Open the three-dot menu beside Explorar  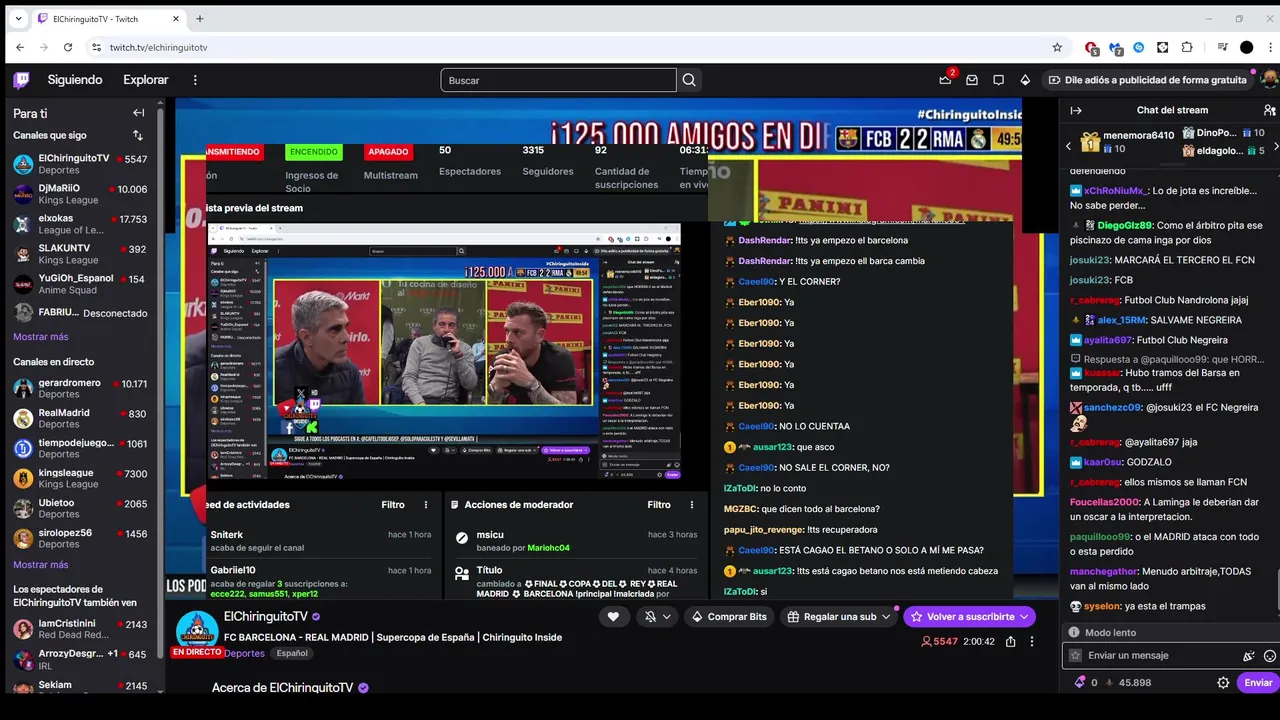(195, 80)
